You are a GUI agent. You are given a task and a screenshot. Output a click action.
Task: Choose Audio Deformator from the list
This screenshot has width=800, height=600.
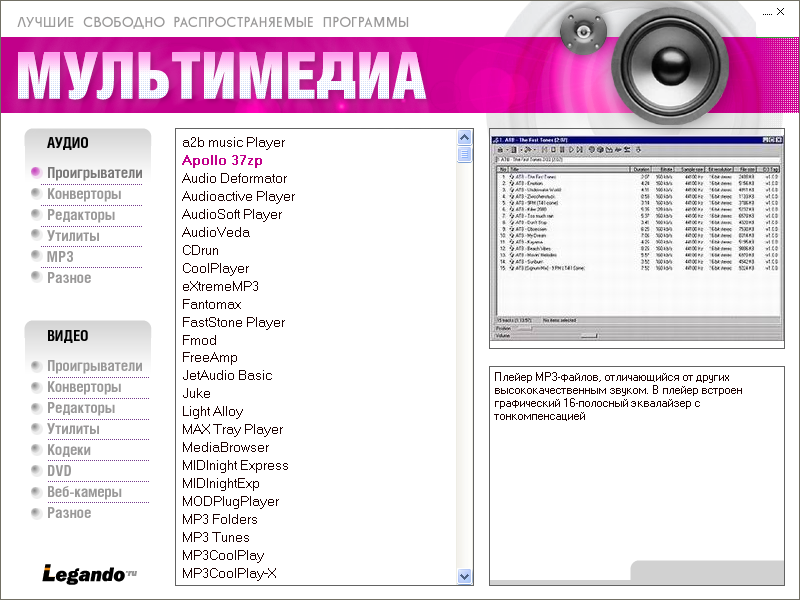[234, 178]
